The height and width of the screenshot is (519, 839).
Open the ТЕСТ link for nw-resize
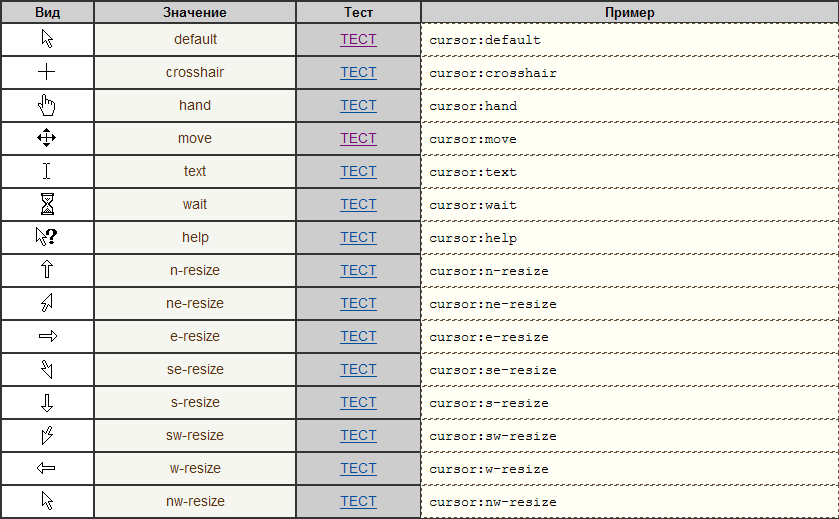(x=358, y=501)
